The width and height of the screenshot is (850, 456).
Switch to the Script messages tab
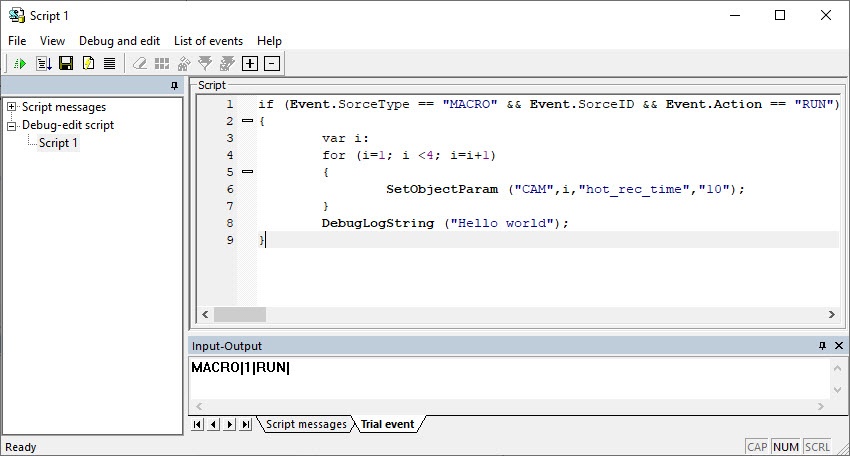click(x=306, y=424)
